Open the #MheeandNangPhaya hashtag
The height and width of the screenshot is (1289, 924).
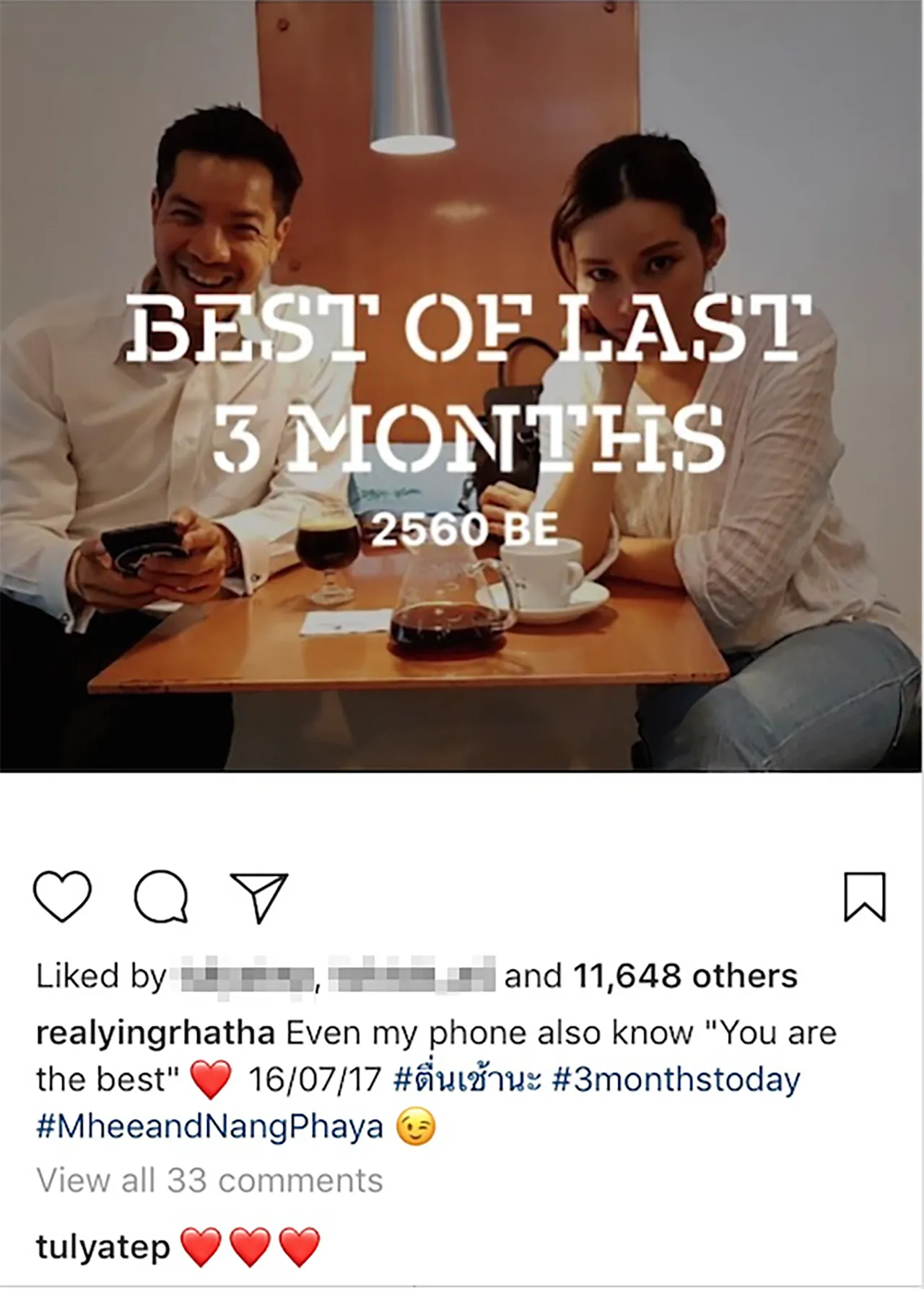pyautogui.click(x=209, y=1127)
